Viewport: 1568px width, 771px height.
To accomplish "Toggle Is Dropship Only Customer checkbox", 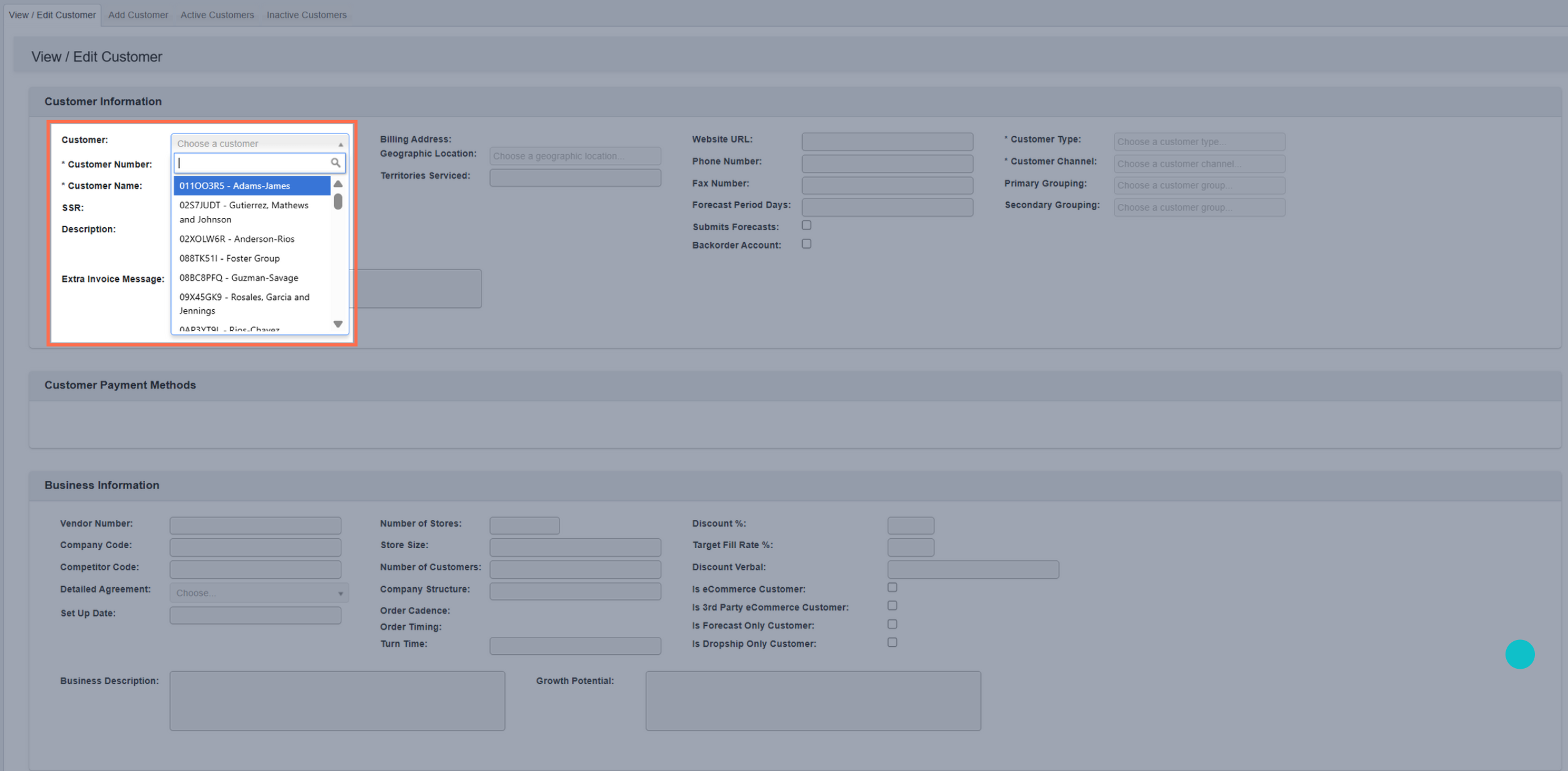I will click(x=892, y=642).
